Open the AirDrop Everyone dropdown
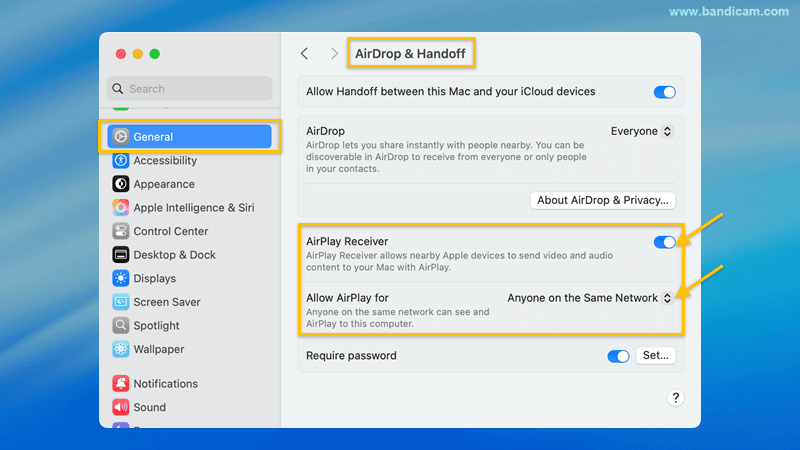The width and height of the screenshot is (800, 450). tap(642, 131)
